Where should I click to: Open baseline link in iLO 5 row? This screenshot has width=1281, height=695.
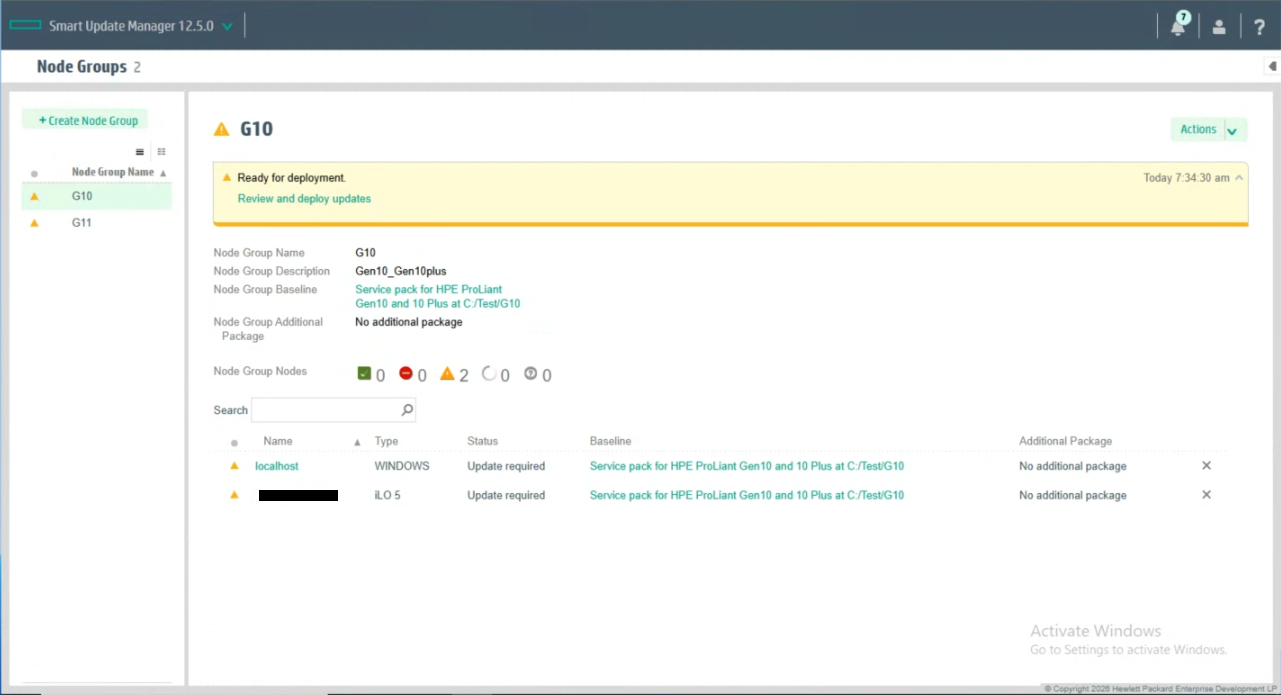point(747,495)
